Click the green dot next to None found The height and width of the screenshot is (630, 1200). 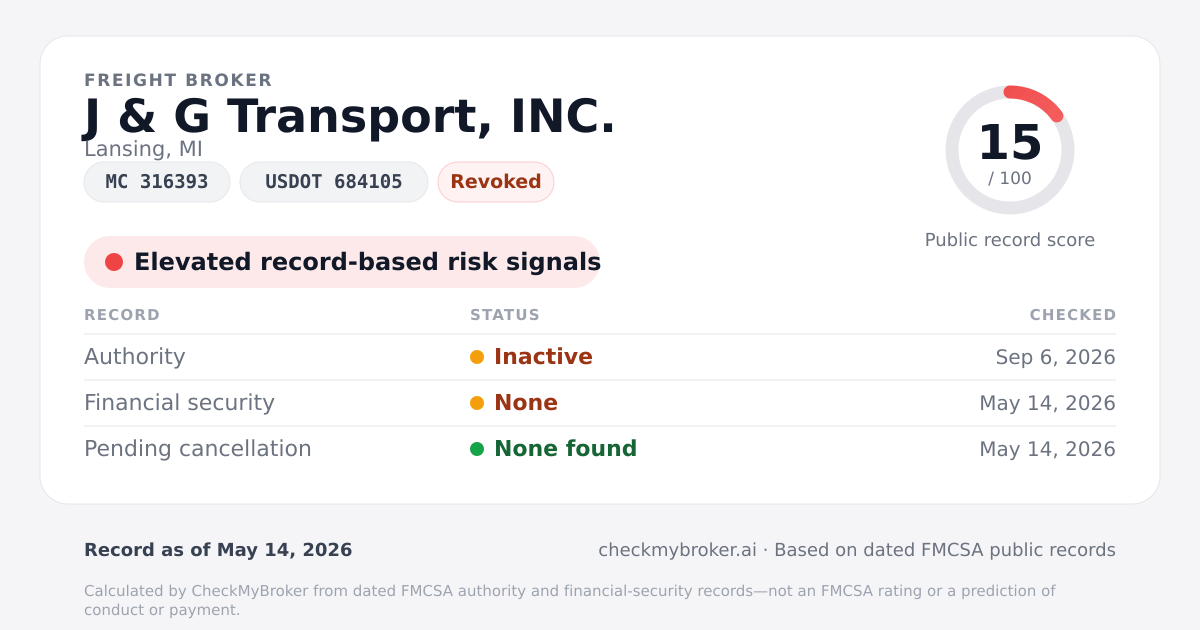coord(477,449)
